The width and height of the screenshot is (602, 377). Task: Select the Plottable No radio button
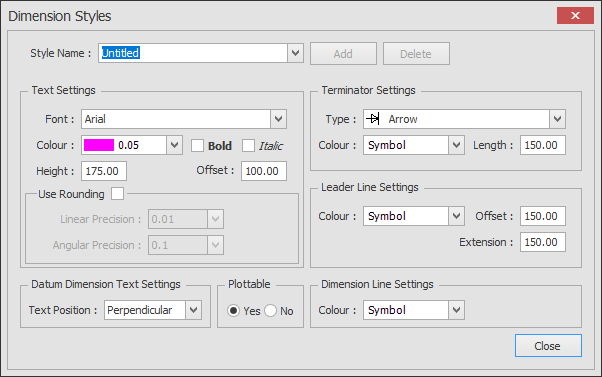(270, 310)
